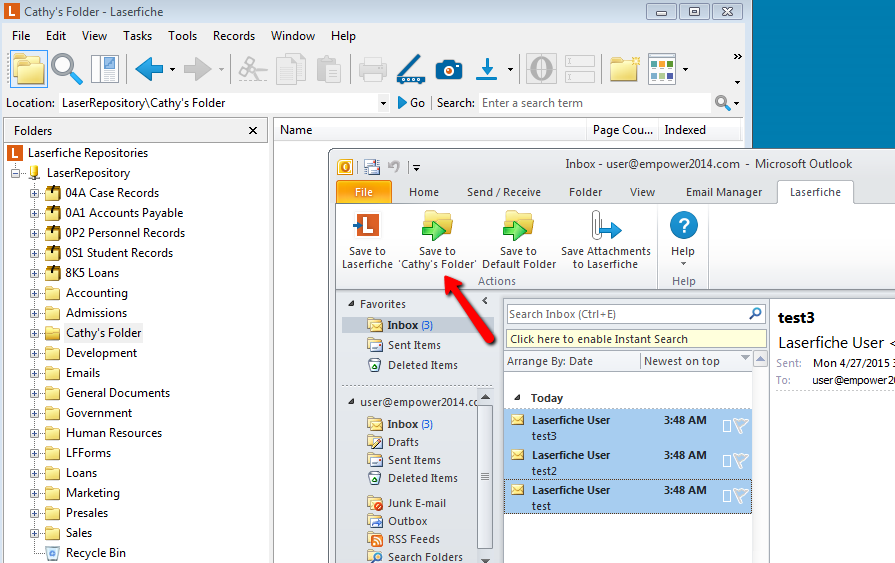Open dropdown arrow next to back button
The width and height of the screenshot is (895, 563).
click(172, 69)
